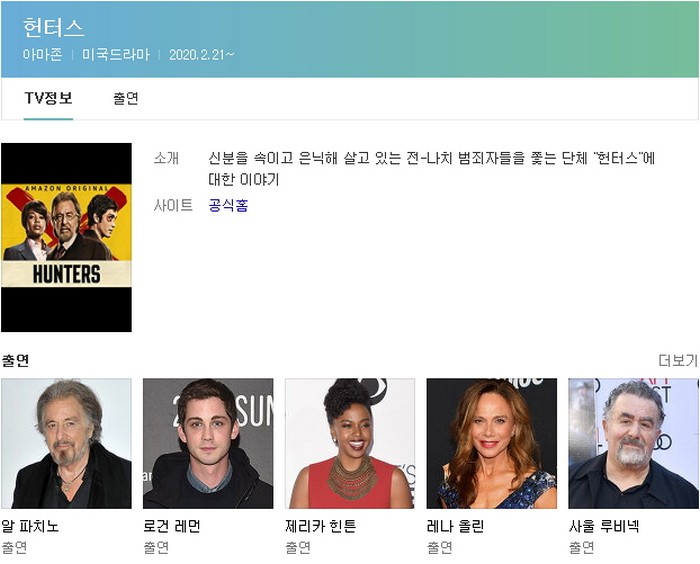Switch to the 출연 tab

[x=125, y=98]
